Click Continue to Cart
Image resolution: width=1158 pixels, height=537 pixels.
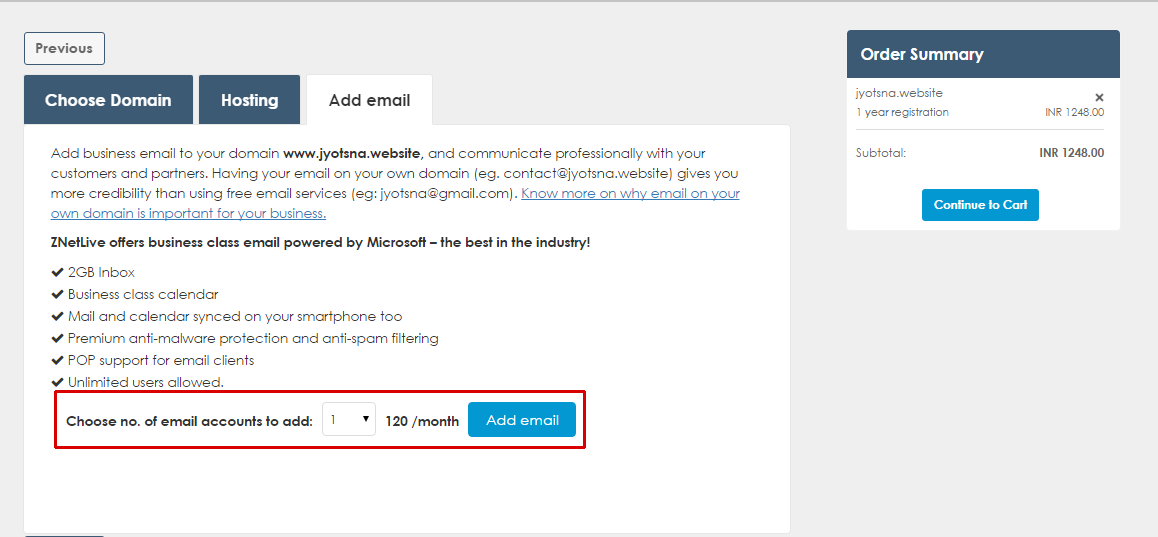point(980,205)
